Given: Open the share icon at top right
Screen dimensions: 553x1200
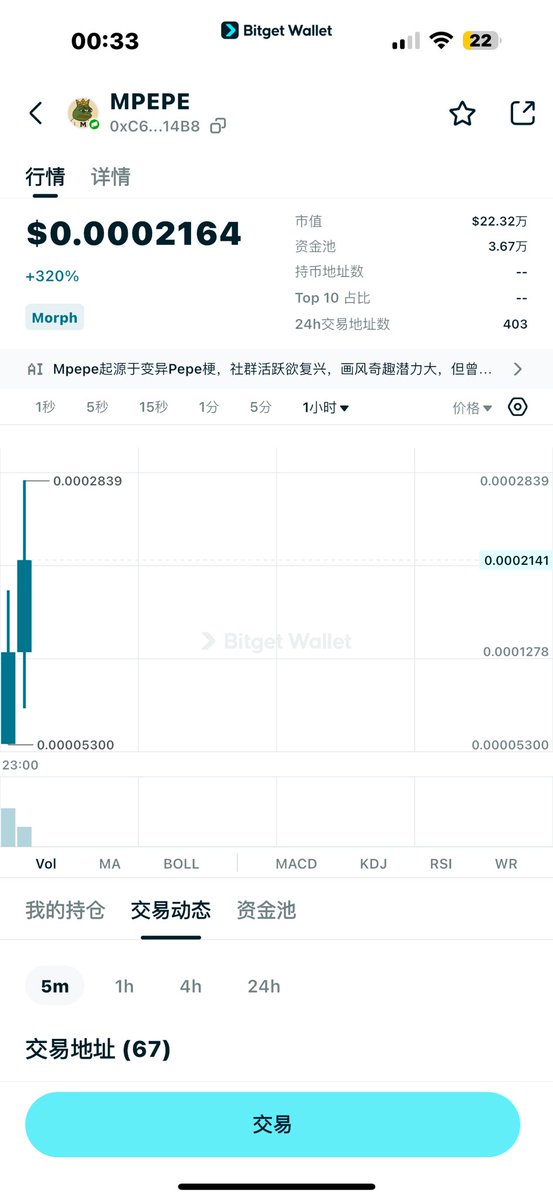Looking at the screenshot, I should click(x=522, y=113).
